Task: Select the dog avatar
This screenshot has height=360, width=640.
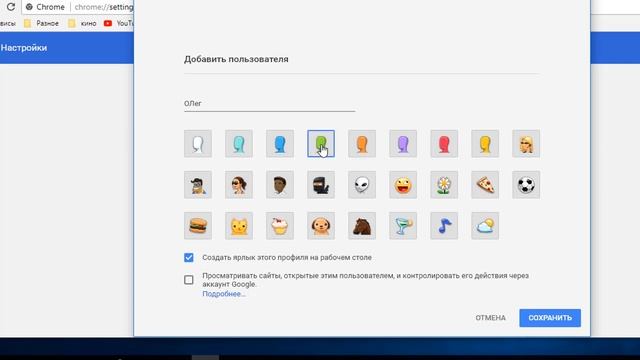Action: pos(321,226)
